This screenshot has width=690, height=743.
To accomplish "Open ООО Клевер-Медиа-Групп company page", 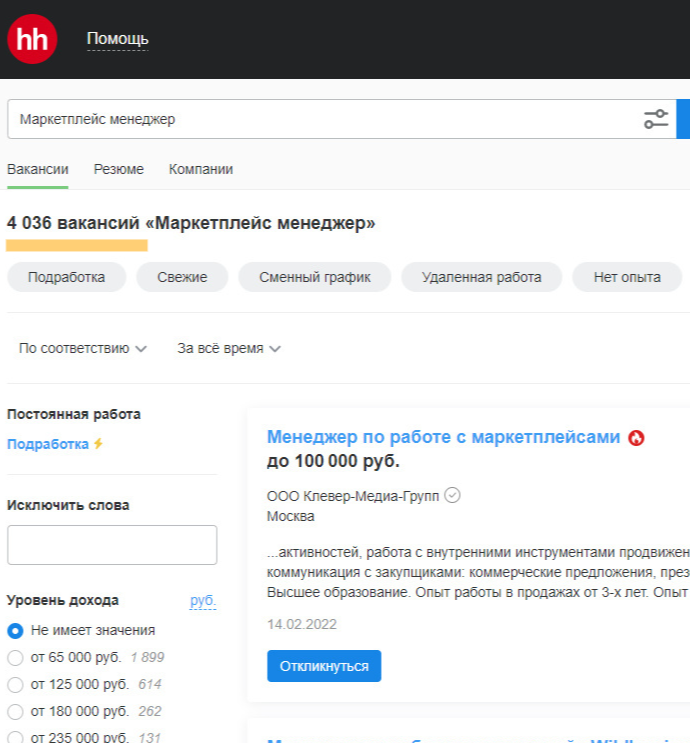I will tap(353, 496).
